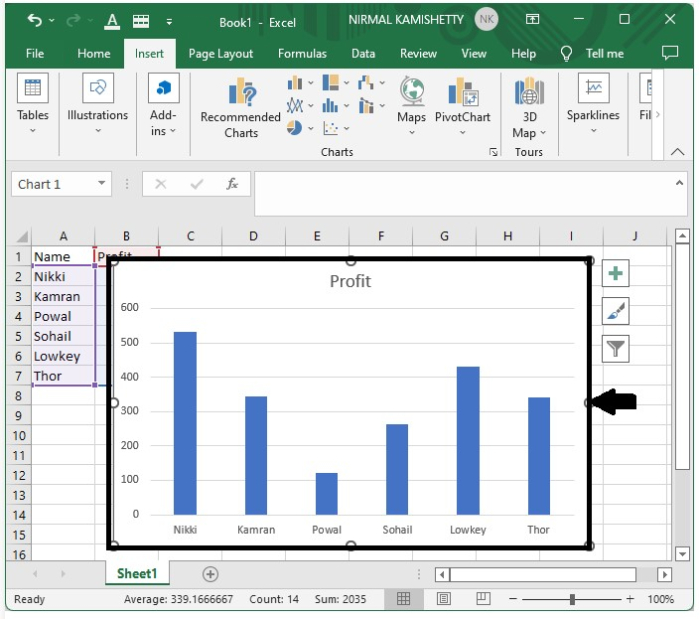Click the Redo arrow icon
The width and height of the screenshot is (700, 619).
(x=74, y=20)
